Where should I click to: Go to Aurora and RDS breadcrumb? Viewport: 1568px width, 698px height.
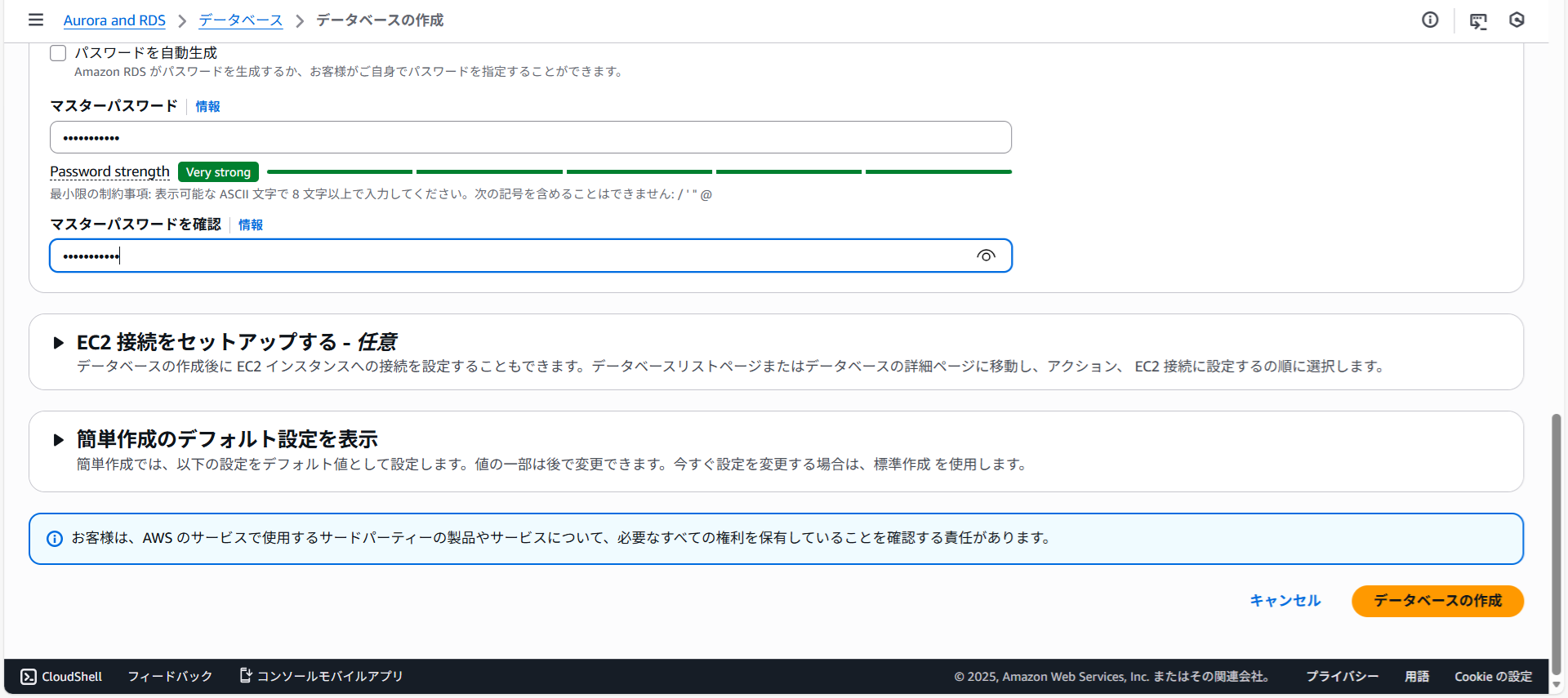tap(114, 20)
